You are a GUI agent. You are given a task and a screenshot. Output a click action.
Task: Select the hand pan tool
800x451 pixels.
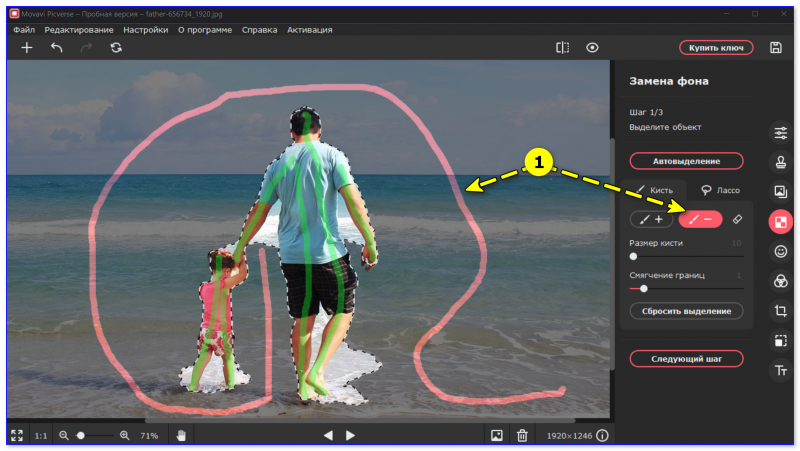(x=181, y=436)
